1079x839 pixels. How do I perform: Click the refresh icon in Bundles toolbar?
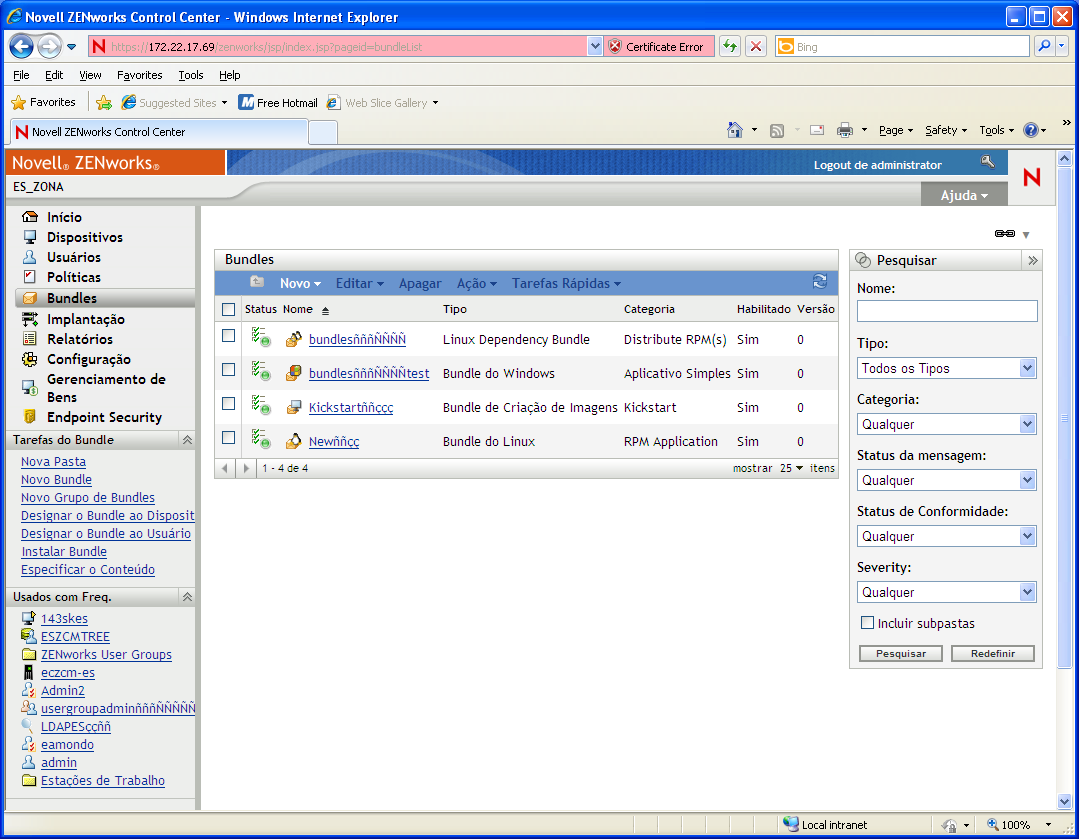(820, 281)
